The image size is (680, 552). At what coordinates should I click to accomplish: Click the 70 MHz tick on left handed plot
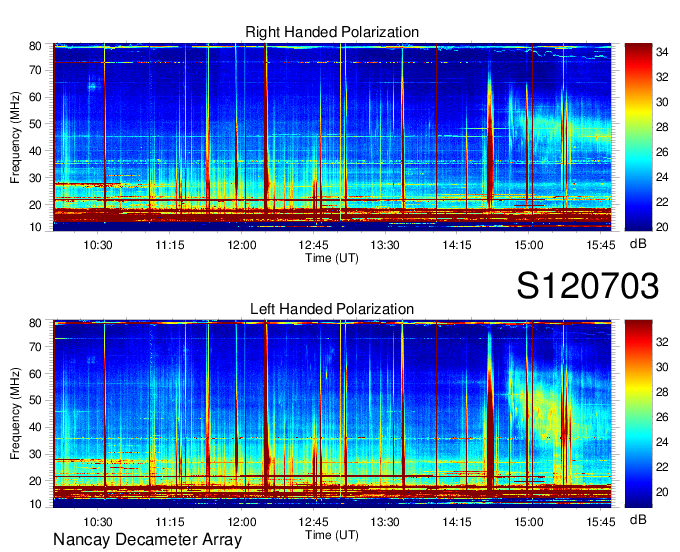tap(35, 347)
